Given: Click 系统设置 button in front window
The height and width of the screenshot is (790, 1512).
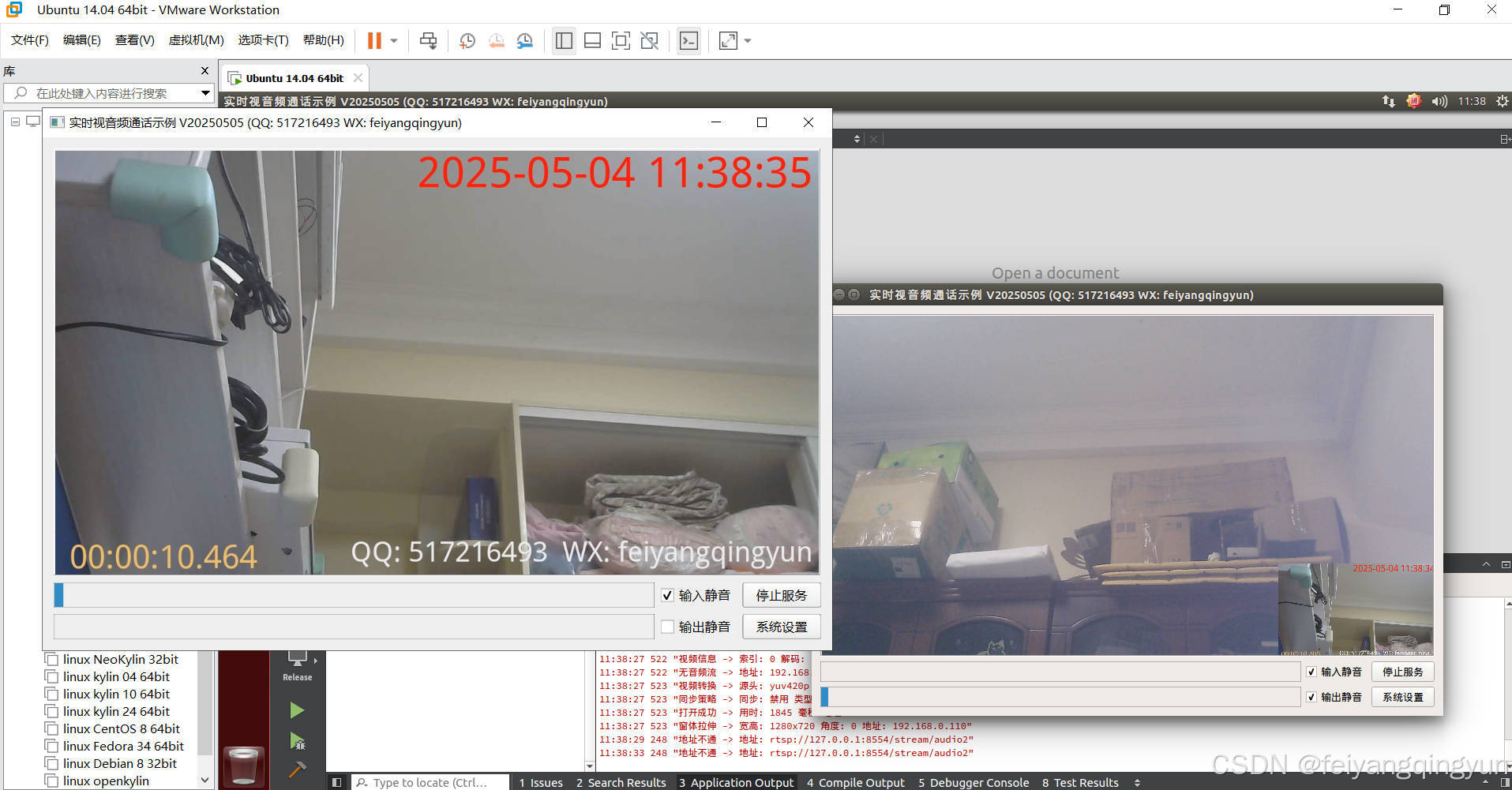Looking at the screenshot, I should coord(782,627).
